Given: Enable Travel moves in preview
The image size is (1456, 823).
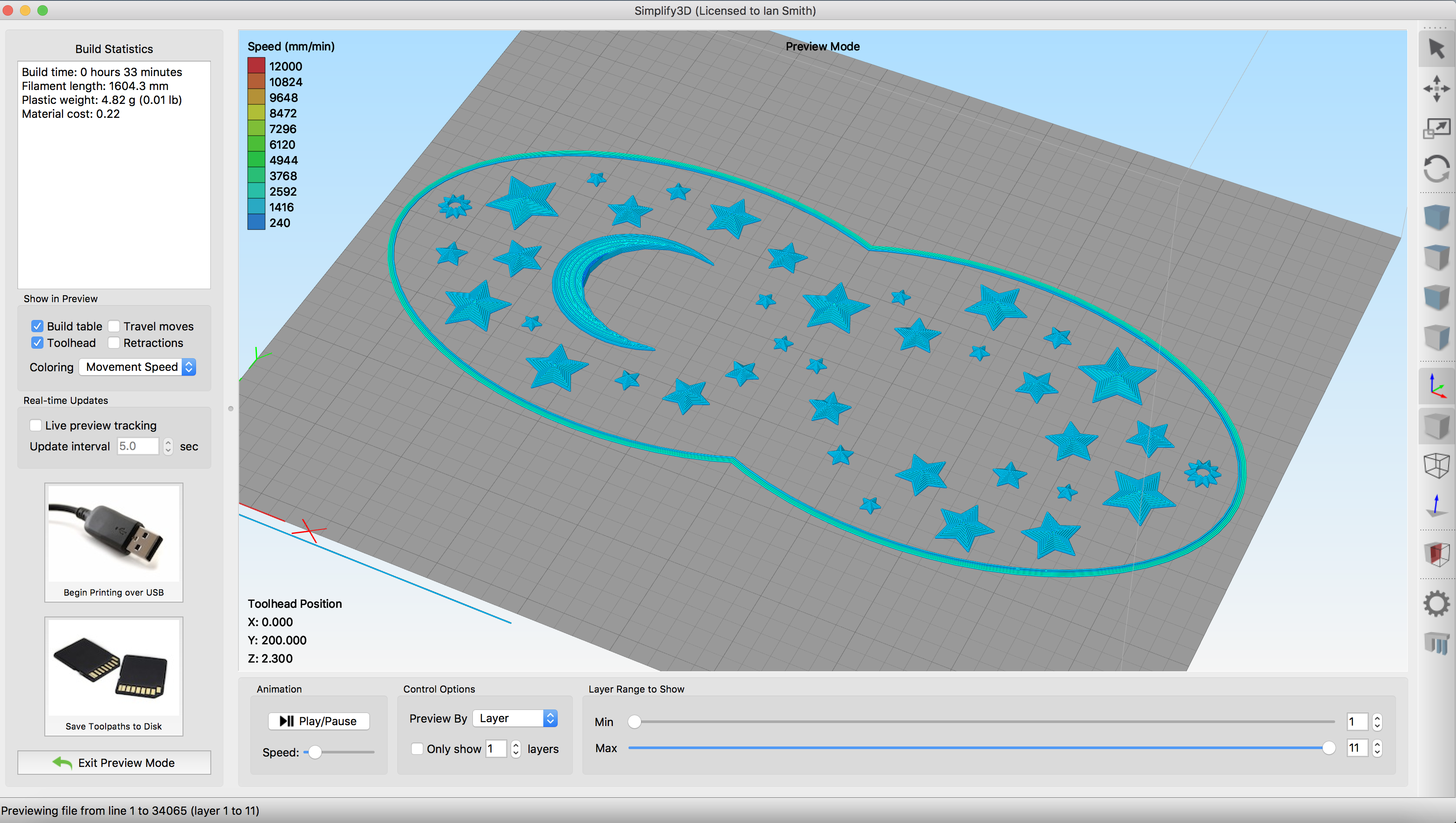Looking at the screenshot, I should [x=114, y=326].
